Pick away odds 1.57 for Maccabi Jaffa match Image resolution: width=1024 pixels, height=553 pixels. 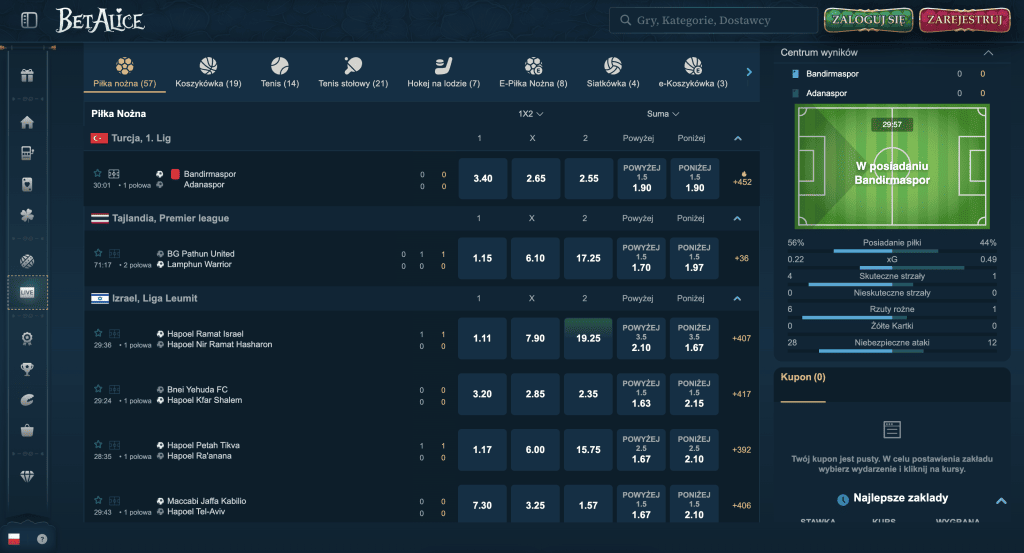(x=588, y=505)
